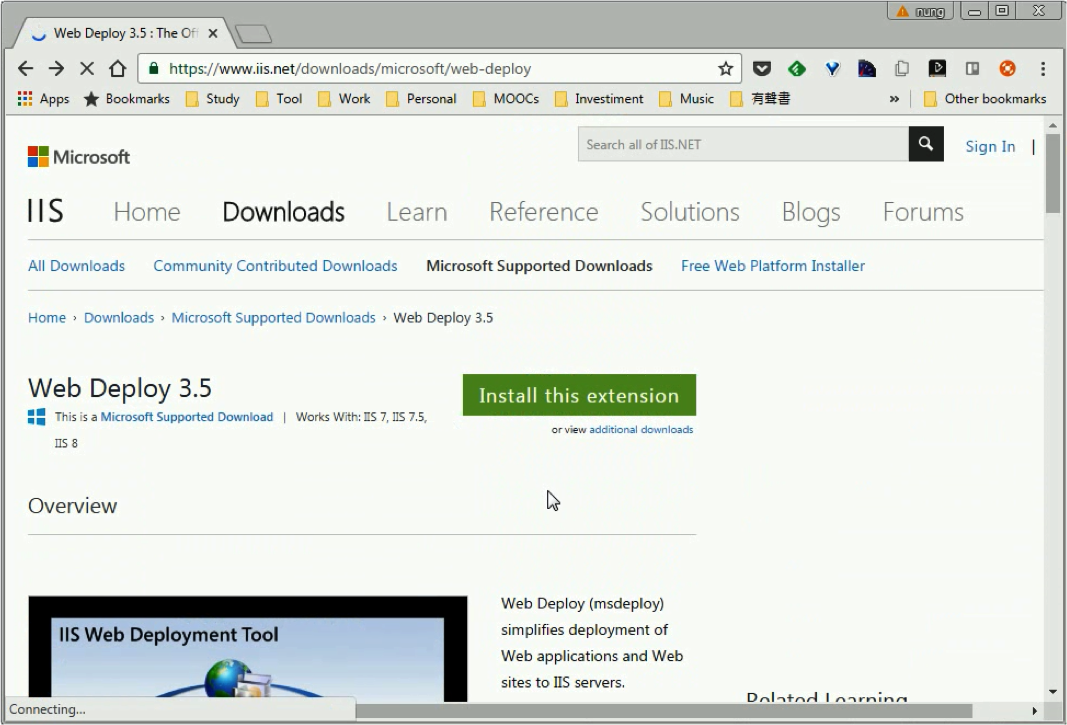The height and width of the screenshot is (725, 1067).
Task: Stop loading the page
Action: [x=87, y=69]
